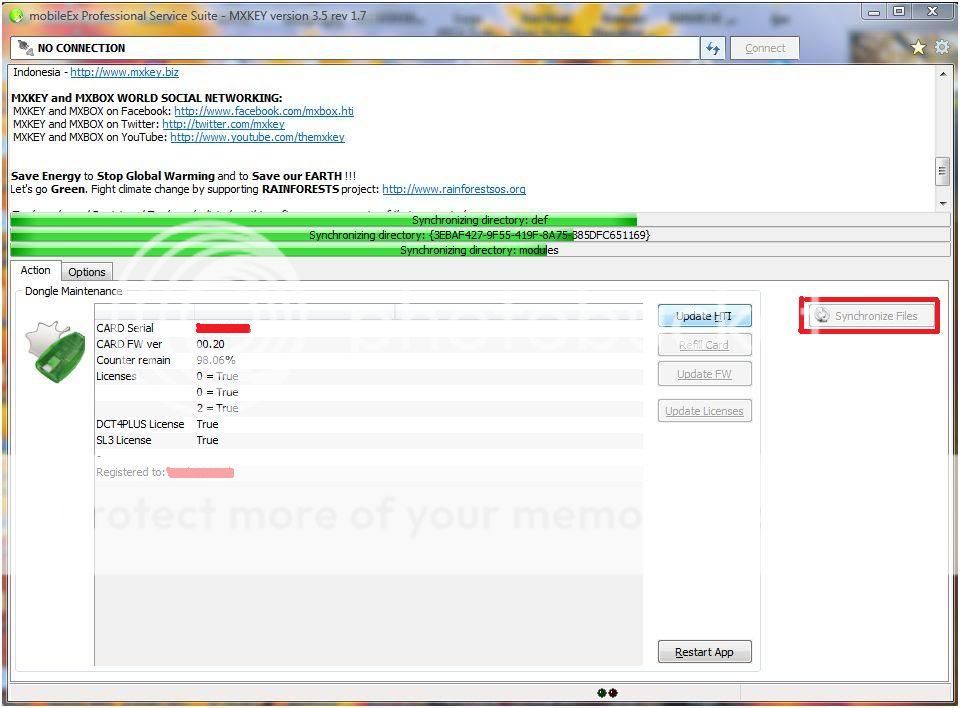The image size is (960, 708).
Task: Close the mobileEx window
Action: (932, 11)
